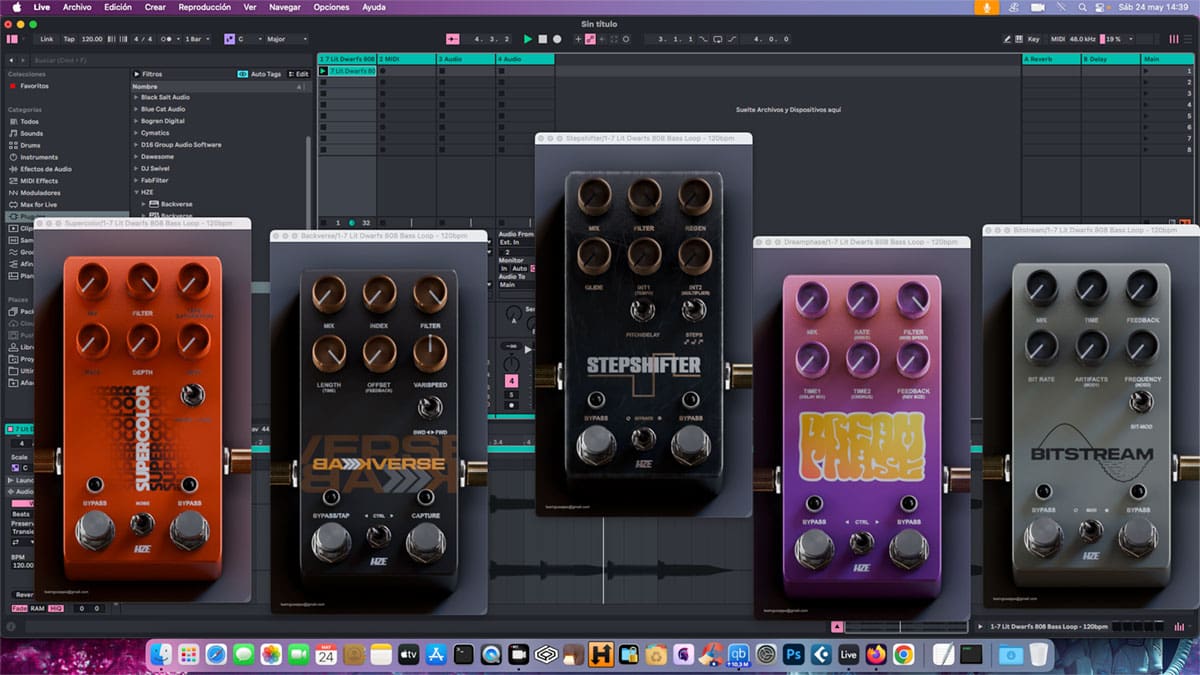Select the Moduladores category icon

click(13, 193)
